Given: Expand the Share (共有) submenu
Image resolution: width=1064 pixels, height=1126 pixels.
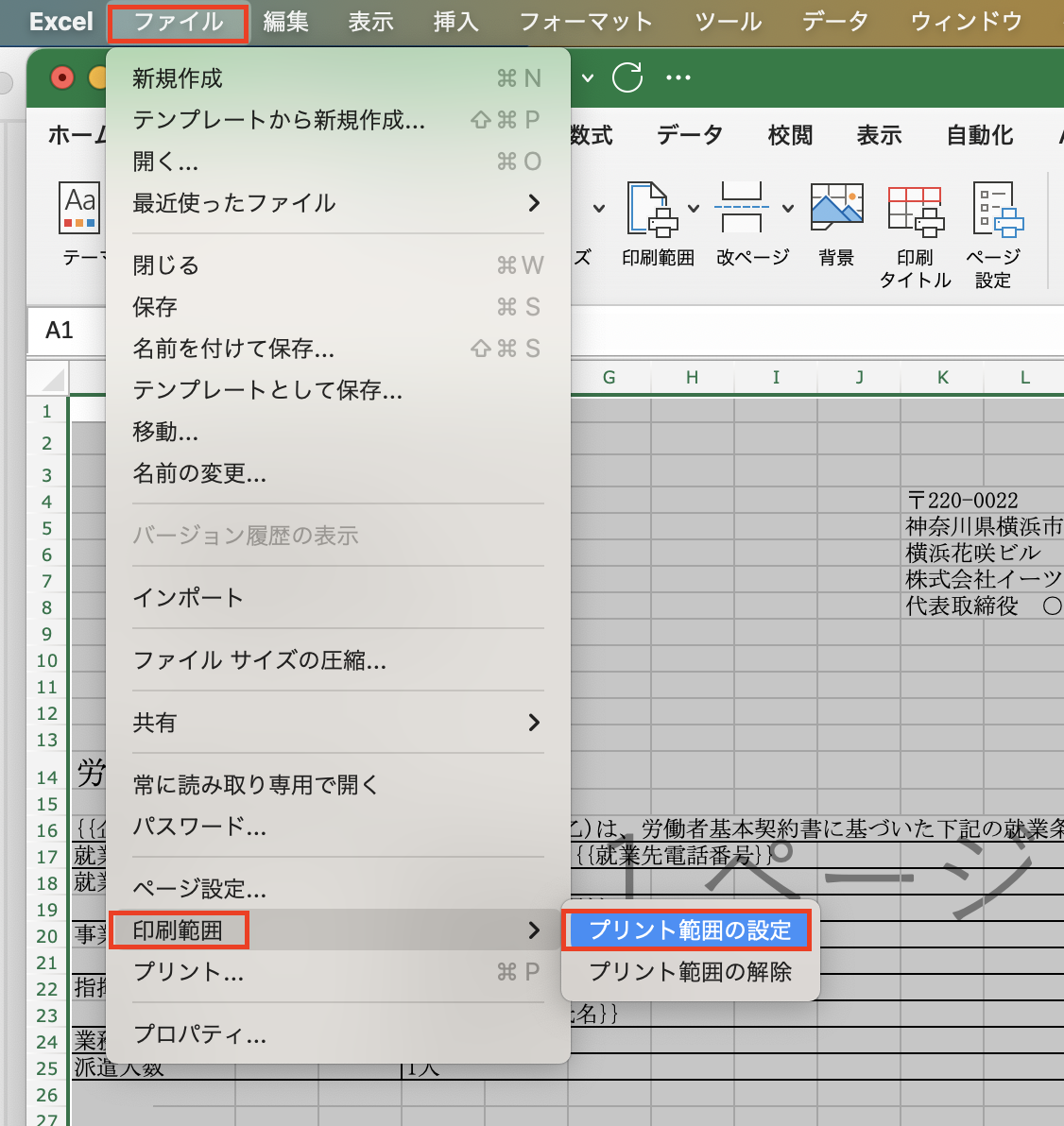Looking at the screenshot, I should [x=534, y=723].
